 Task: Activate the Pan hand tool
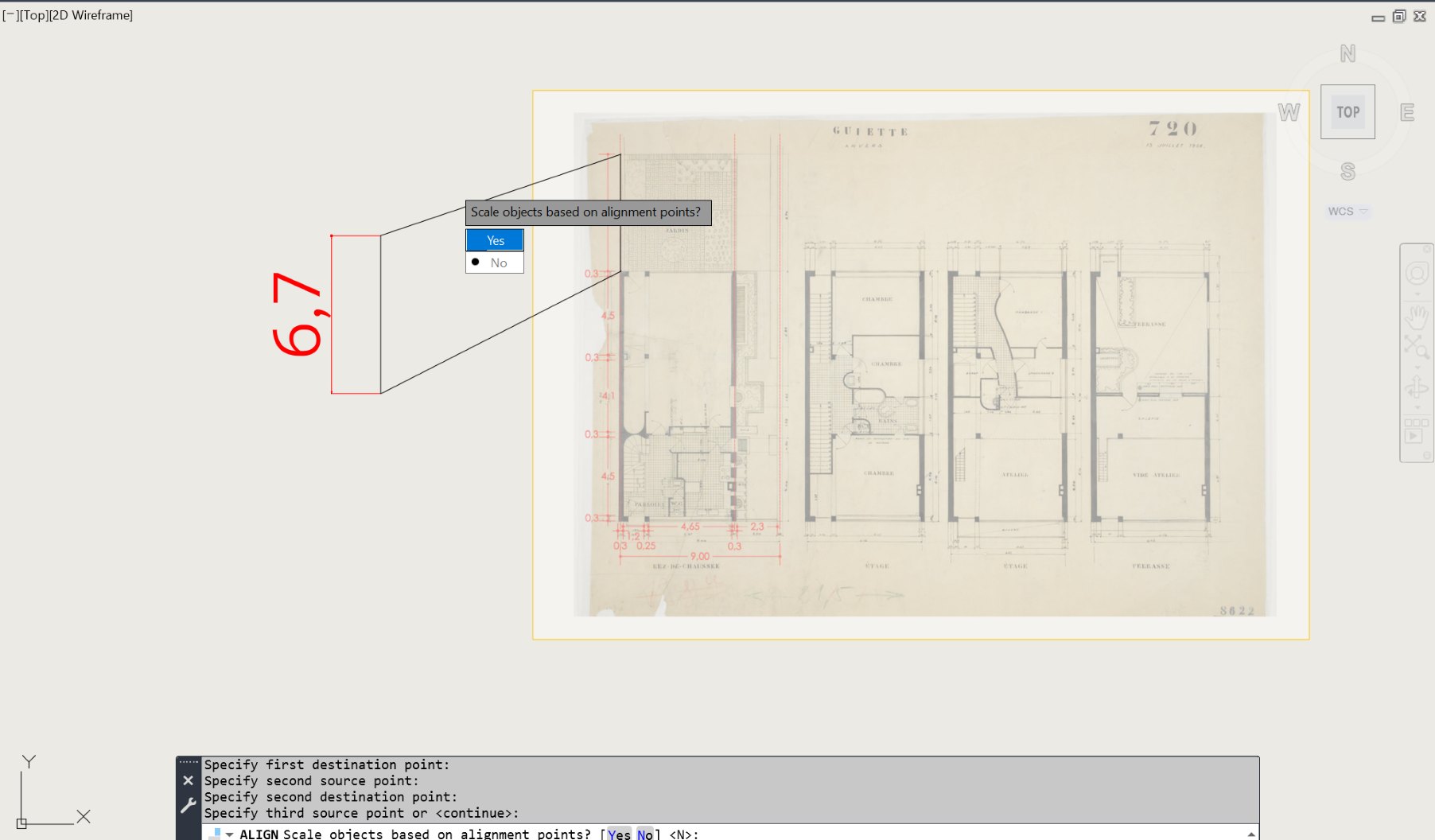1417,317
